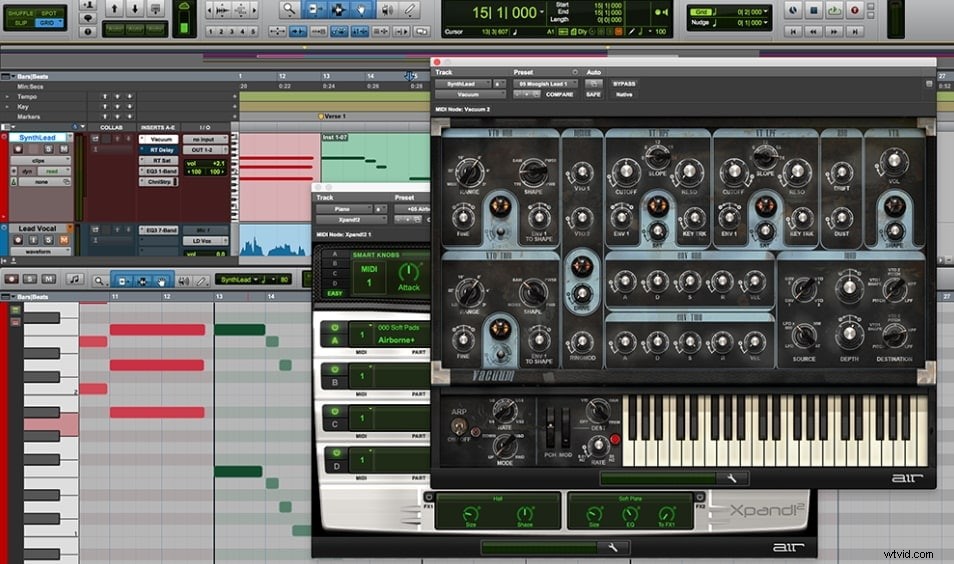Select the Scrubber speaker tool in the top toolbar
The height and width of the screenshot is (564, 954).
[386, 9]
